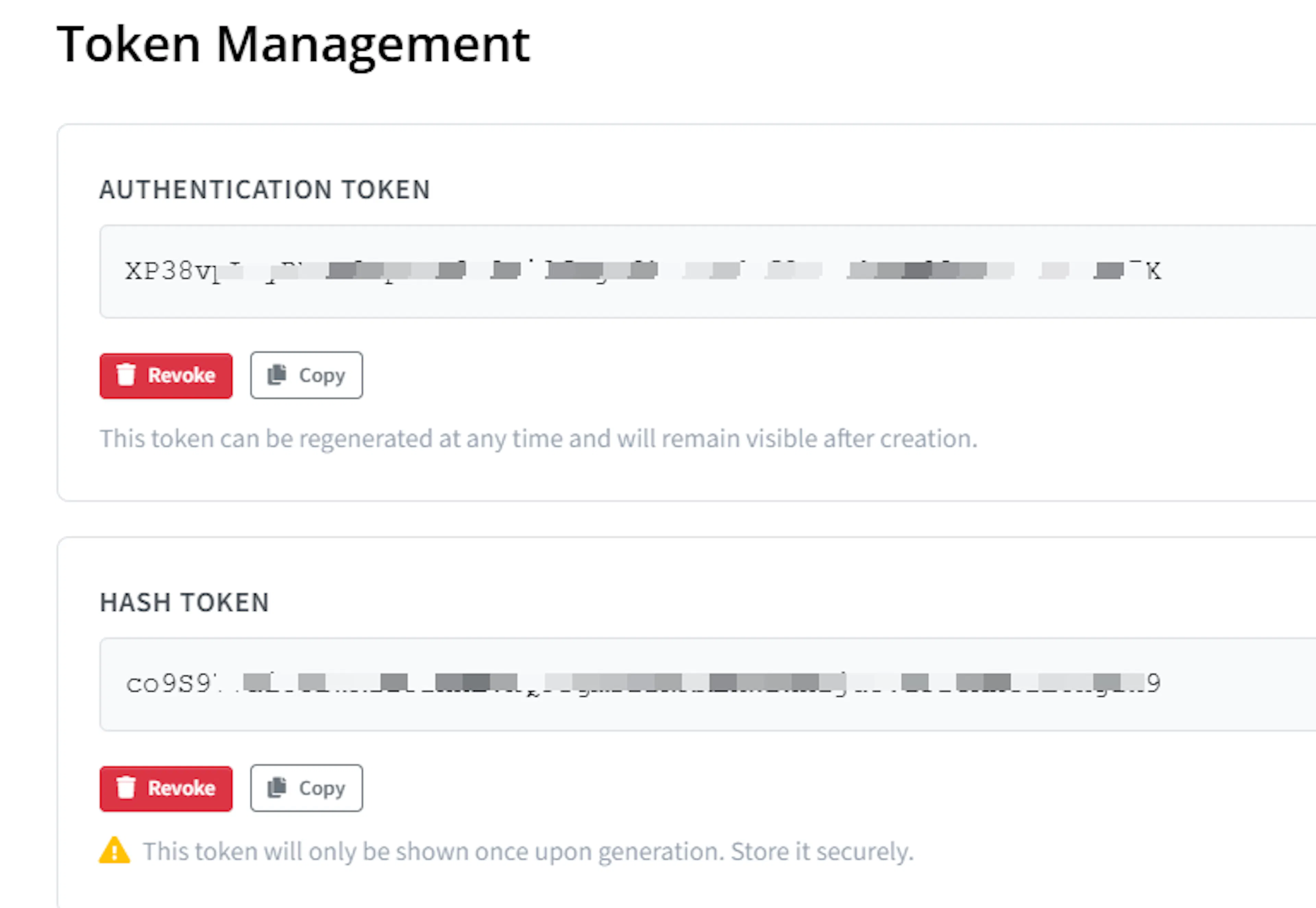Click the regenerated at any time note
Viewport: 1316px width, 908px height.
(538, 439)
